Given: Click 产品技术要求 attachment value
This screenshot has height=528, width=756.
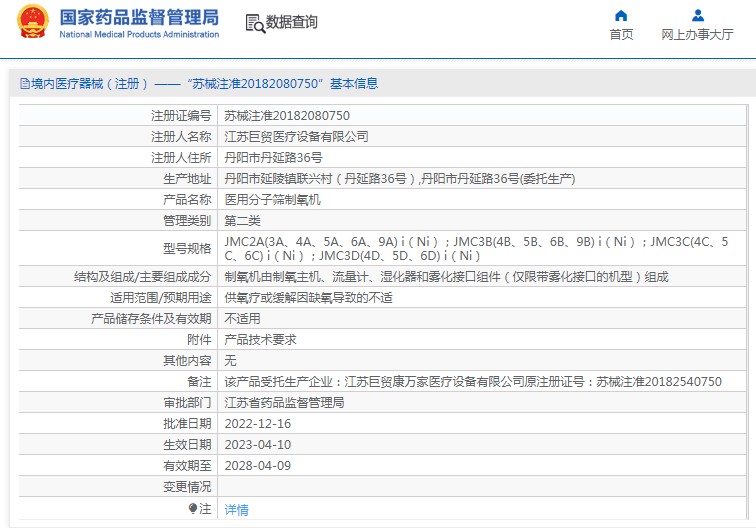Looking at the screenshot, I should (260, 339).
